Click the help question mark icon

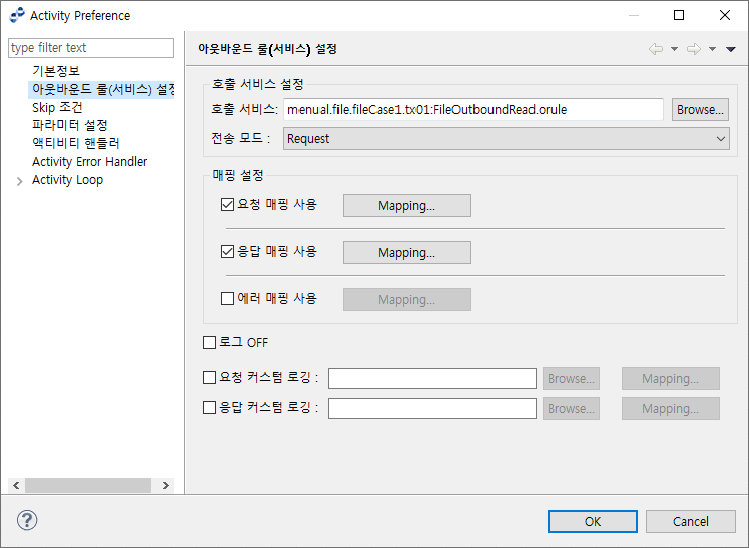[27, 521]
